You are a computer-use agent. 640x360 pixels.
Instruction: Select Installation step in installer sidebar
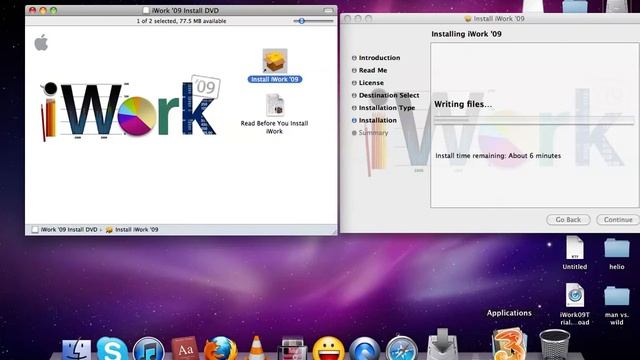click(374, 120)
